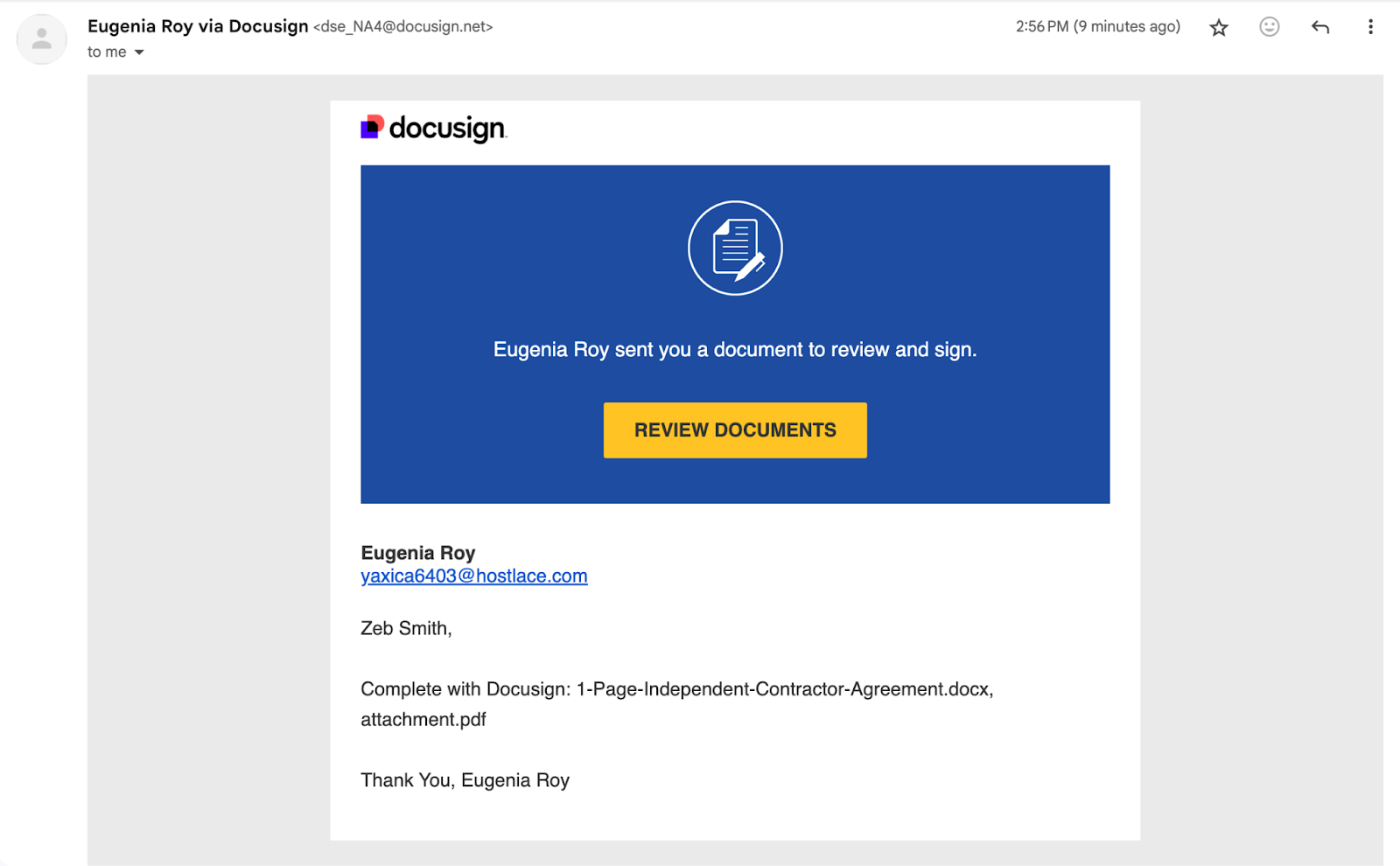The height and width of the screenshot is (866, 1400).
Task: Open the yaxica6403@hostlace.com email link
Action: point(474,576)
